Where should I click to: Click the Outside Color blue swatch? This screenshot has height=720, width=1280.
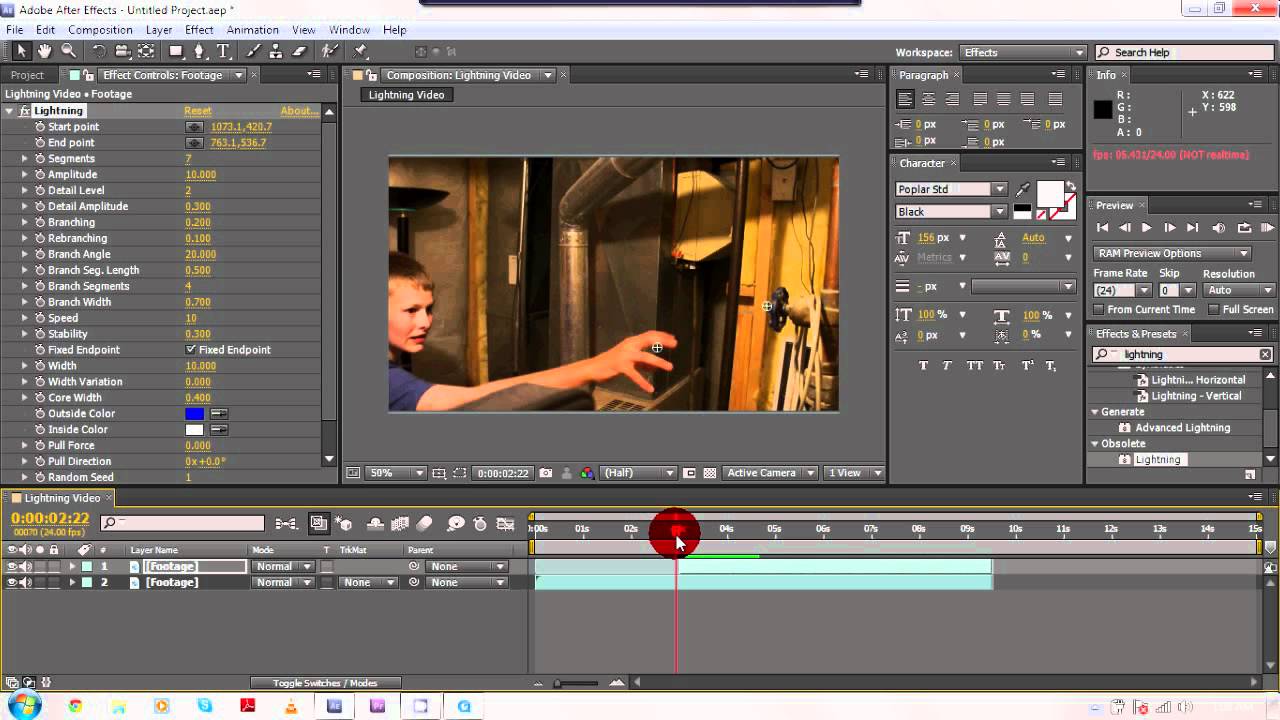pos(194,414)
